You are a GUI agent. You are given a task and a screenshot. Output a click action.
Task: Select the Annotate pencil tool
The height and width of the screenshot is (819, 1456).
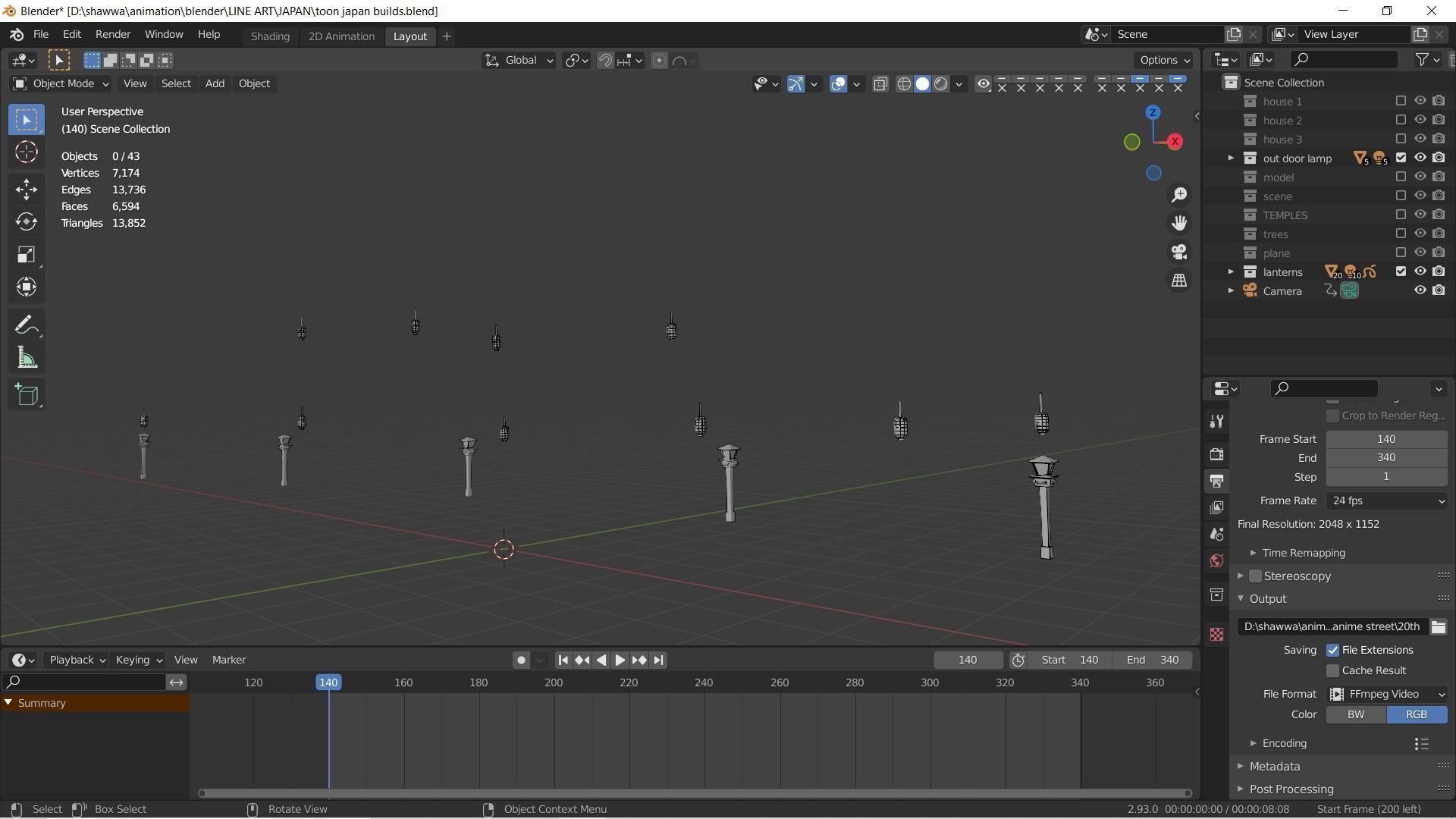pyautogui.click(x=27, y=326)
